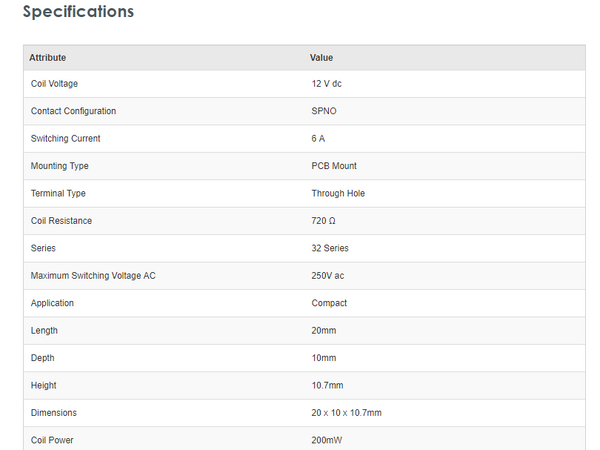Select the SPNO value cell
The width and height of the screenshot is (600, 450).
[x=325, y=111]
